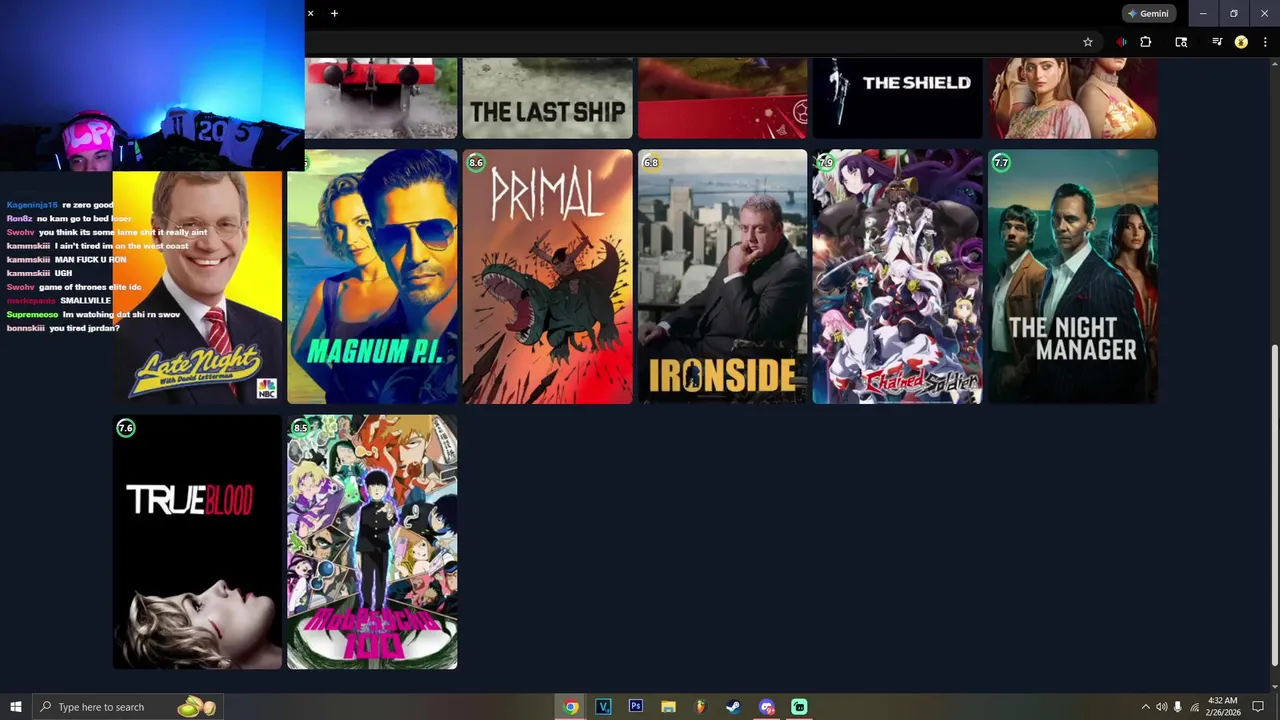
Task: Open the Primal show poster
Action: 547,277
